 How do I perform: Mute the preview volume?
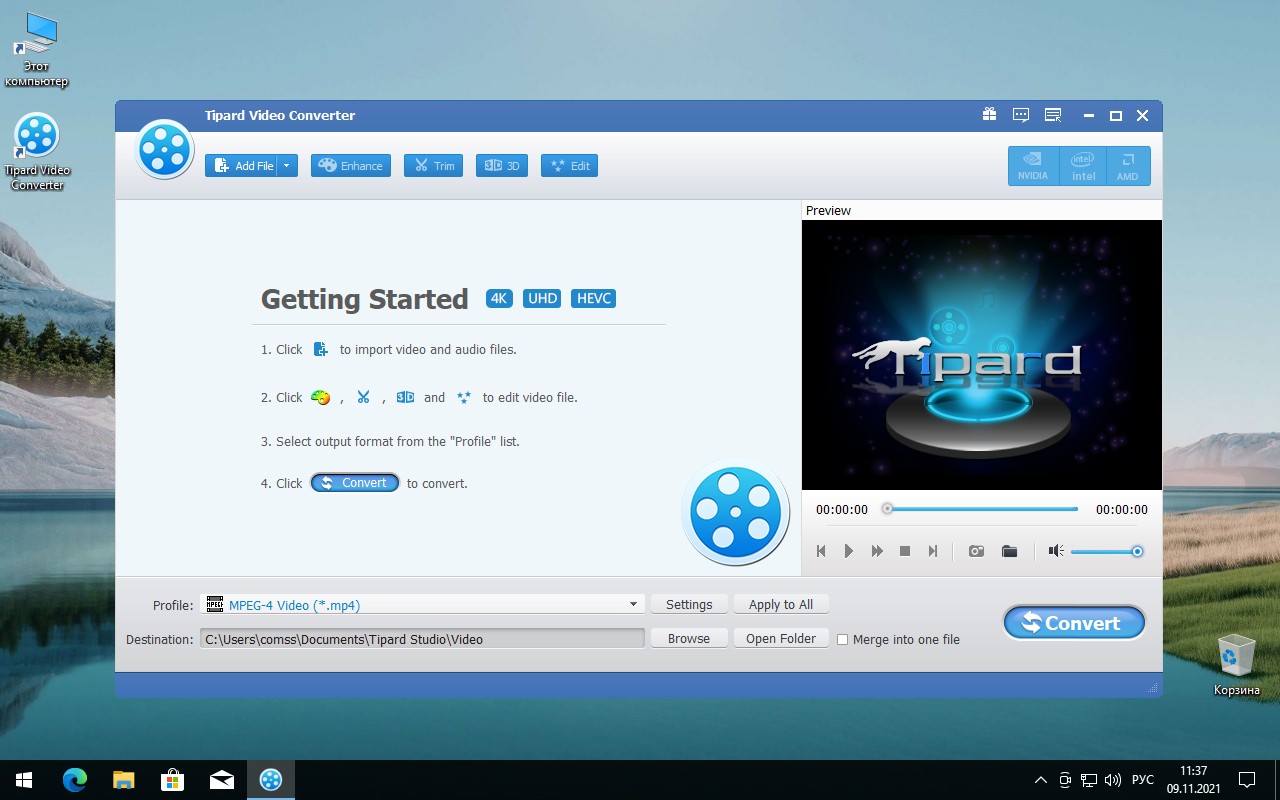click(1055, 551)
